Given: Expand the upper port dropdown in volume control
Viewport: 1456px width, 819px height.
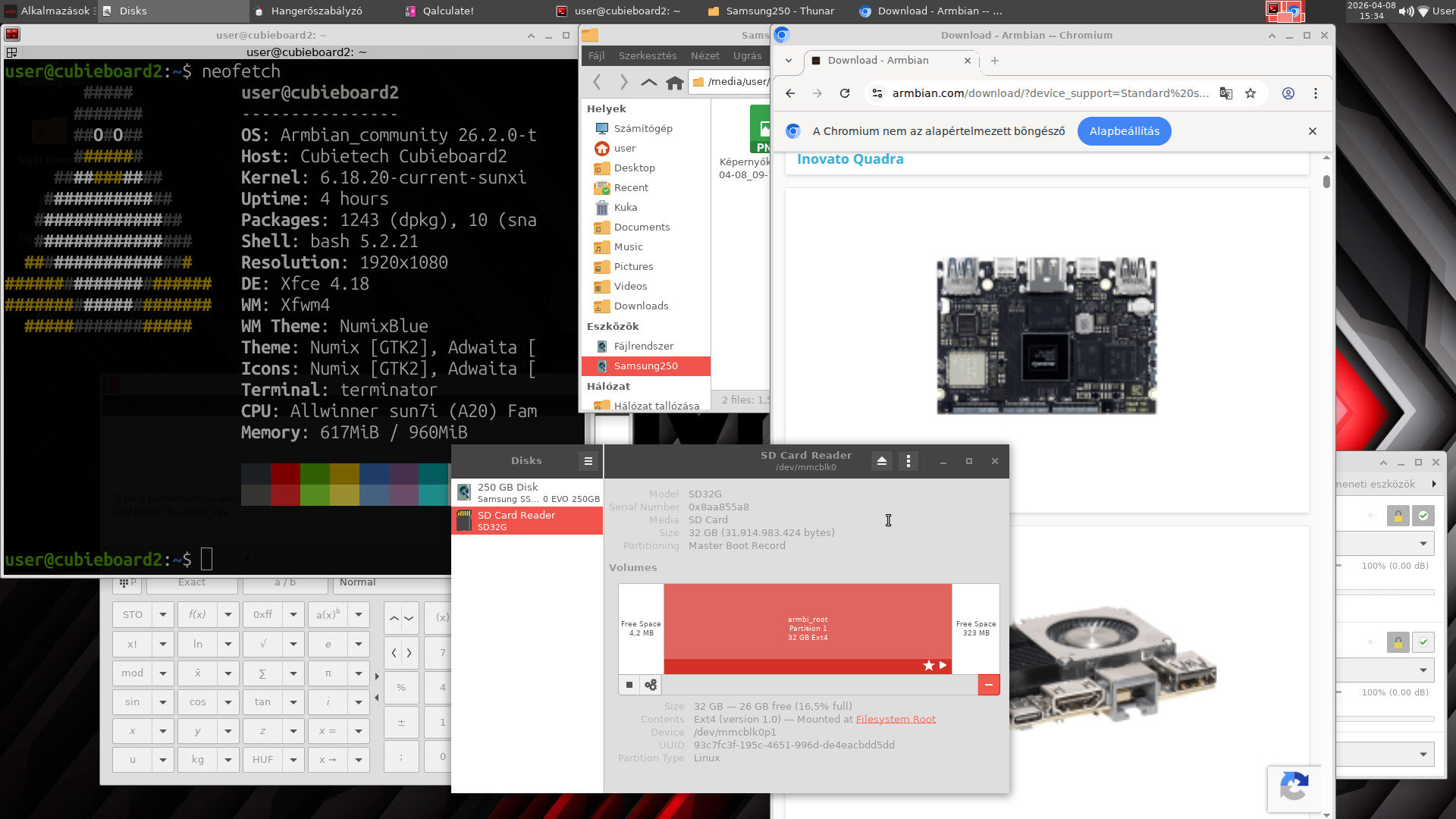Looking at the screenshot, I should [1423, 543].
